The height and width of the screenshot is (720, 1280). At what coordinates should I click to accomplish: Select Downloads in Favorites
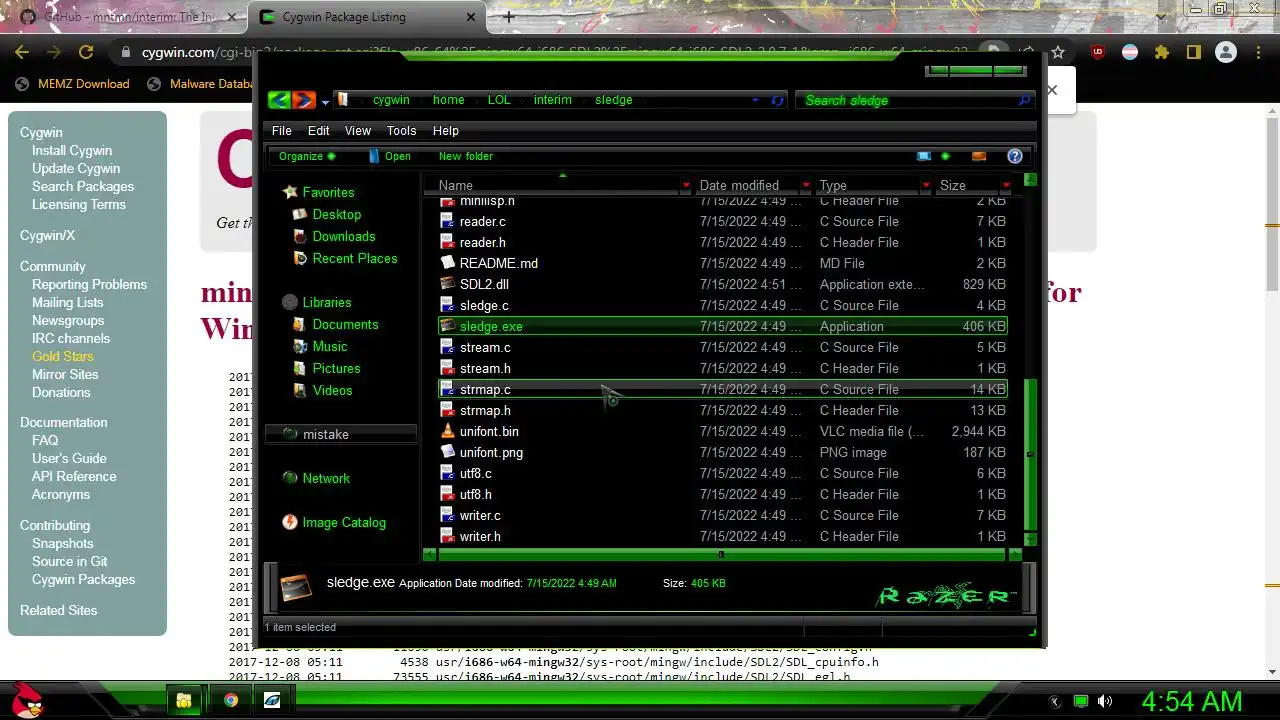pos(344,236)
